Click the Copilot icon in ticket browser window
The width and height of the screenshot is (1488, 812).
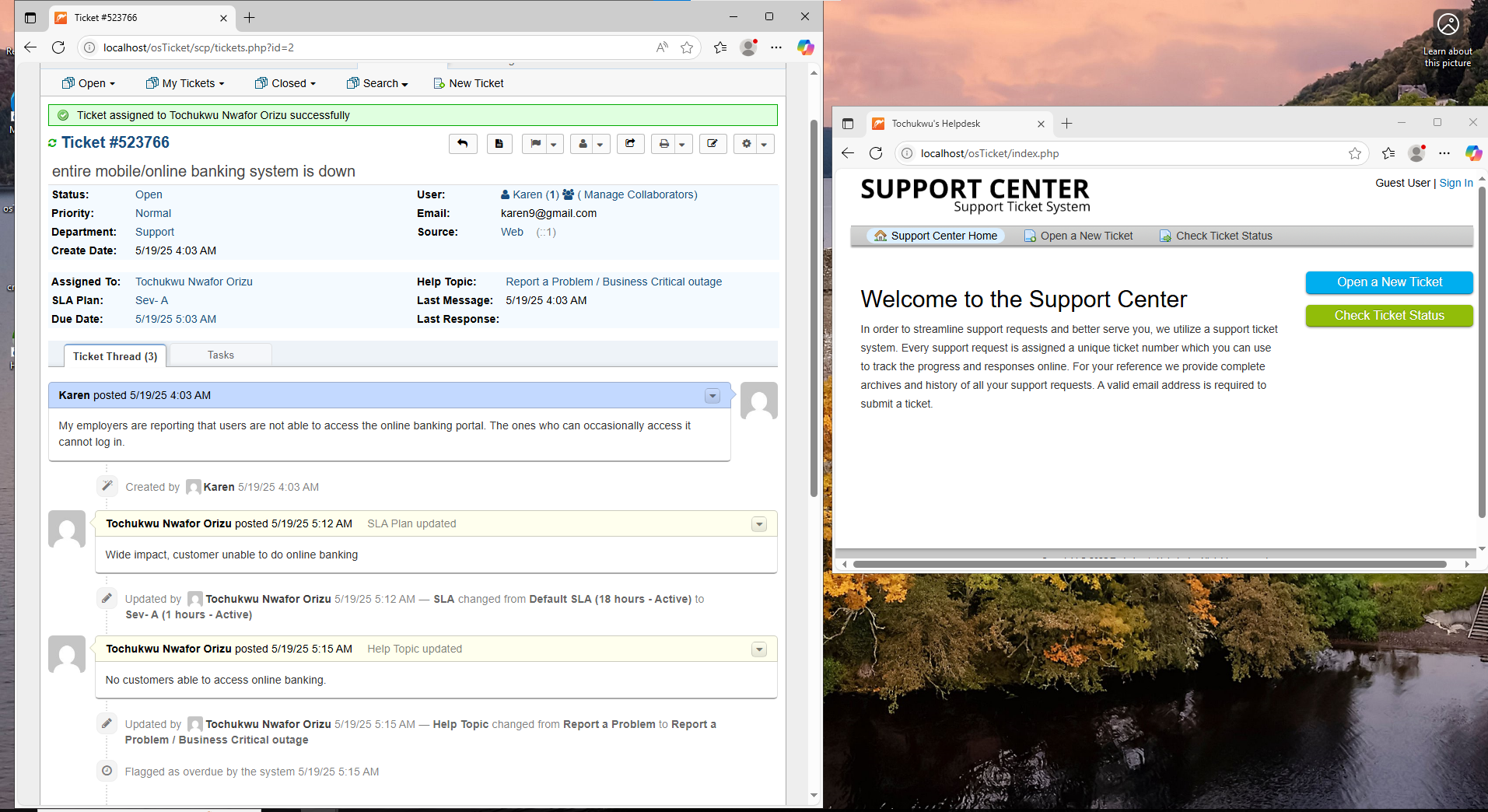[x=805, y=47]
